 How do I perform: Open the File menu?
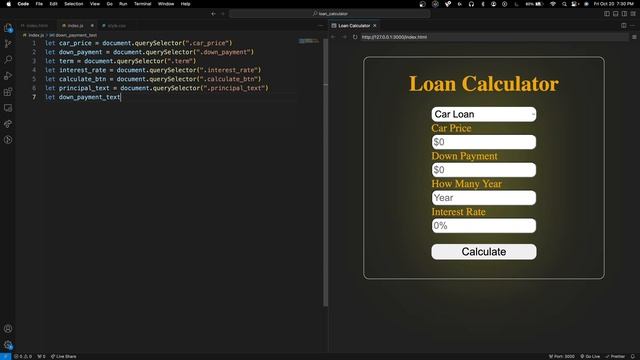pyautogui.click(x=39, y=4)
